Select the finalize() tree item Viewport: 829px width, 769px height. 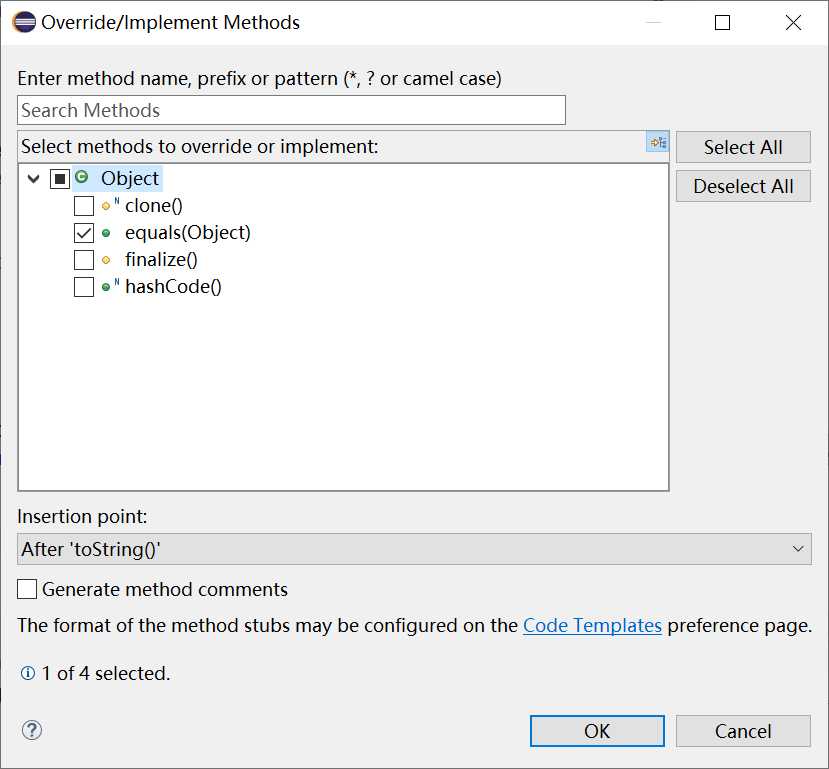tap(161, 260)
